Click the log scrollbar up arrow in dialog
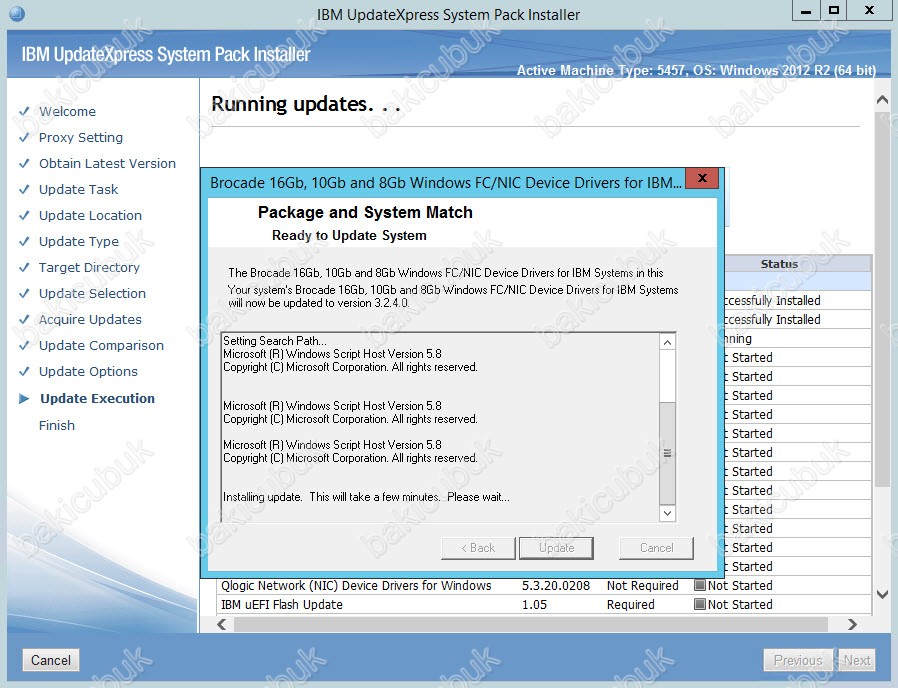 (x=667, y=343)
